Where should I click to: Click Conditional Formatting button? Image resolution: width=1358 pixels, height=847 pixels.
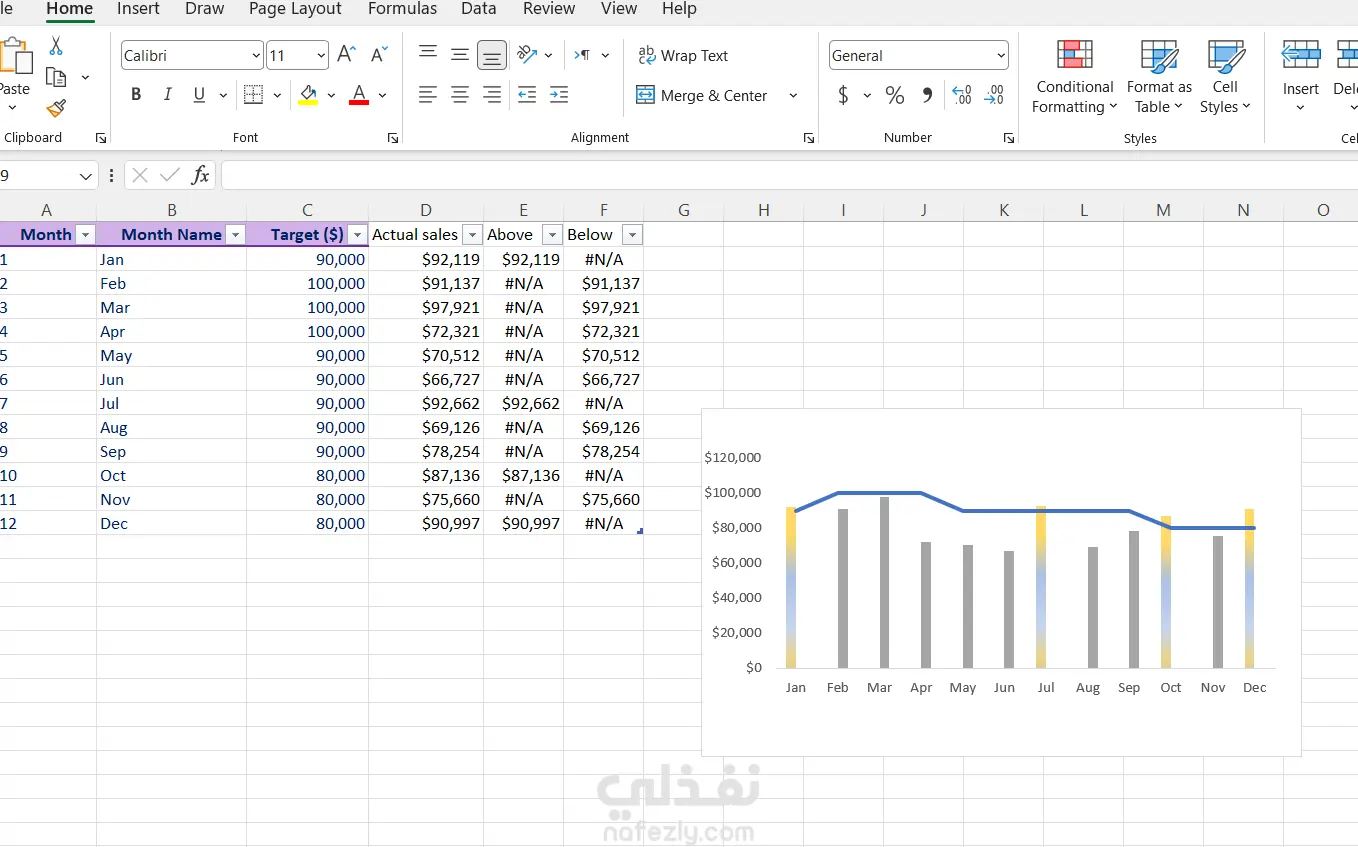pos(1075,77)
